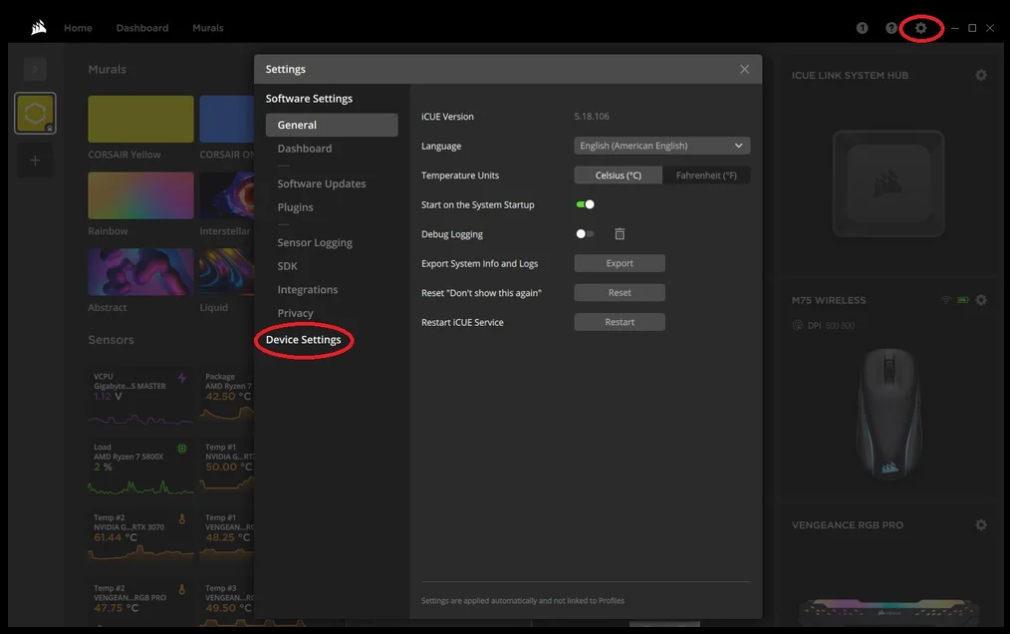Image resolution: width=1010 pixels, height=634 pixels.
Task: Delete debug logs with trash icon
Action: pos(619,234)
